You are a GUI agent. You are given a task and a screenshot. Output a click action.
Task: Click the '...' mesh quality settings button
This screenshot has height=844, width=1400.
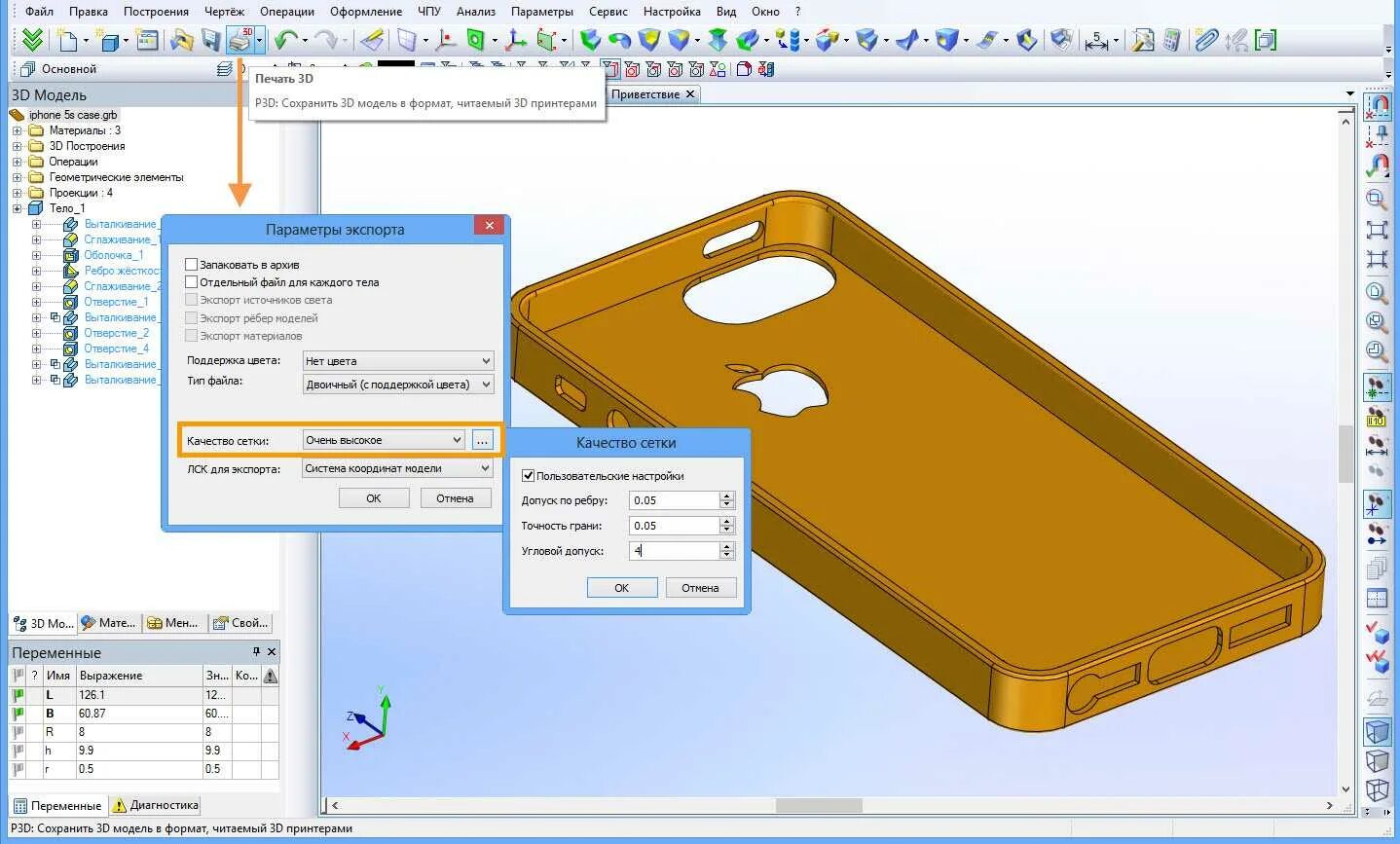click(483, 440)
